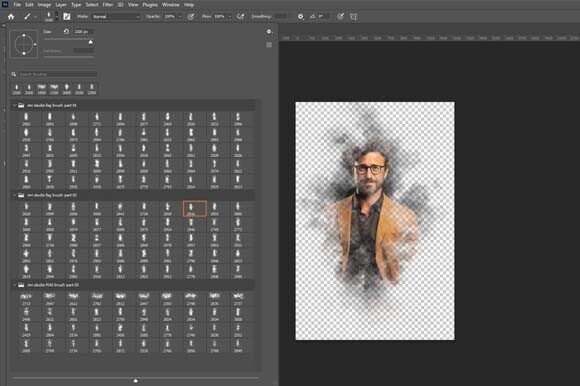Select first brush in recent brushes row
This screenshot has width=580, height=386.
point(16,89)
